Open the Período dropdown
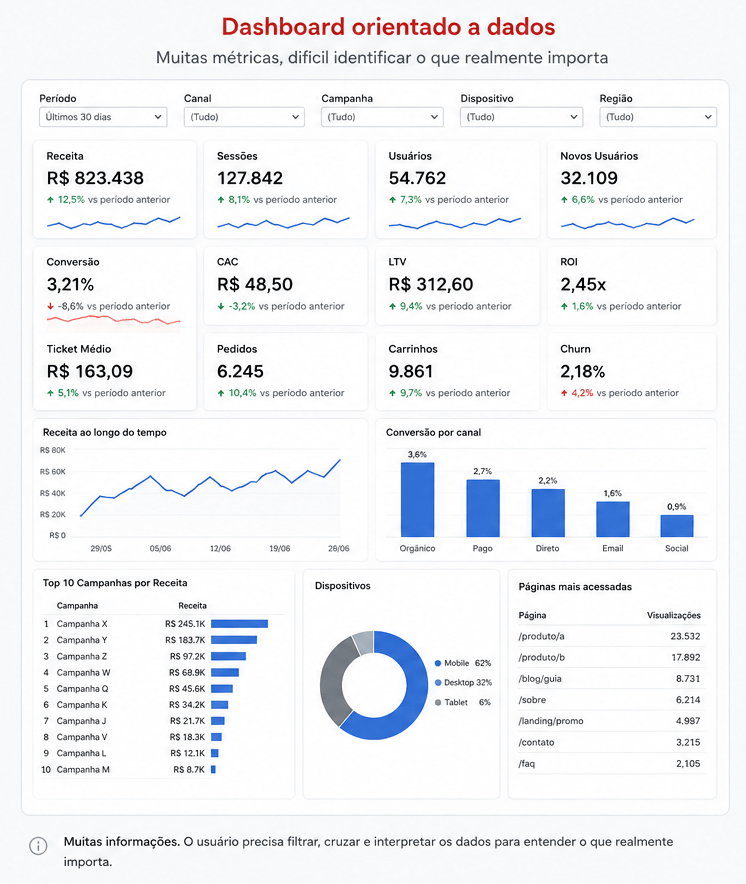Image resolution: width=746 pixels, height=884 pixels. [x=103, y=117]
